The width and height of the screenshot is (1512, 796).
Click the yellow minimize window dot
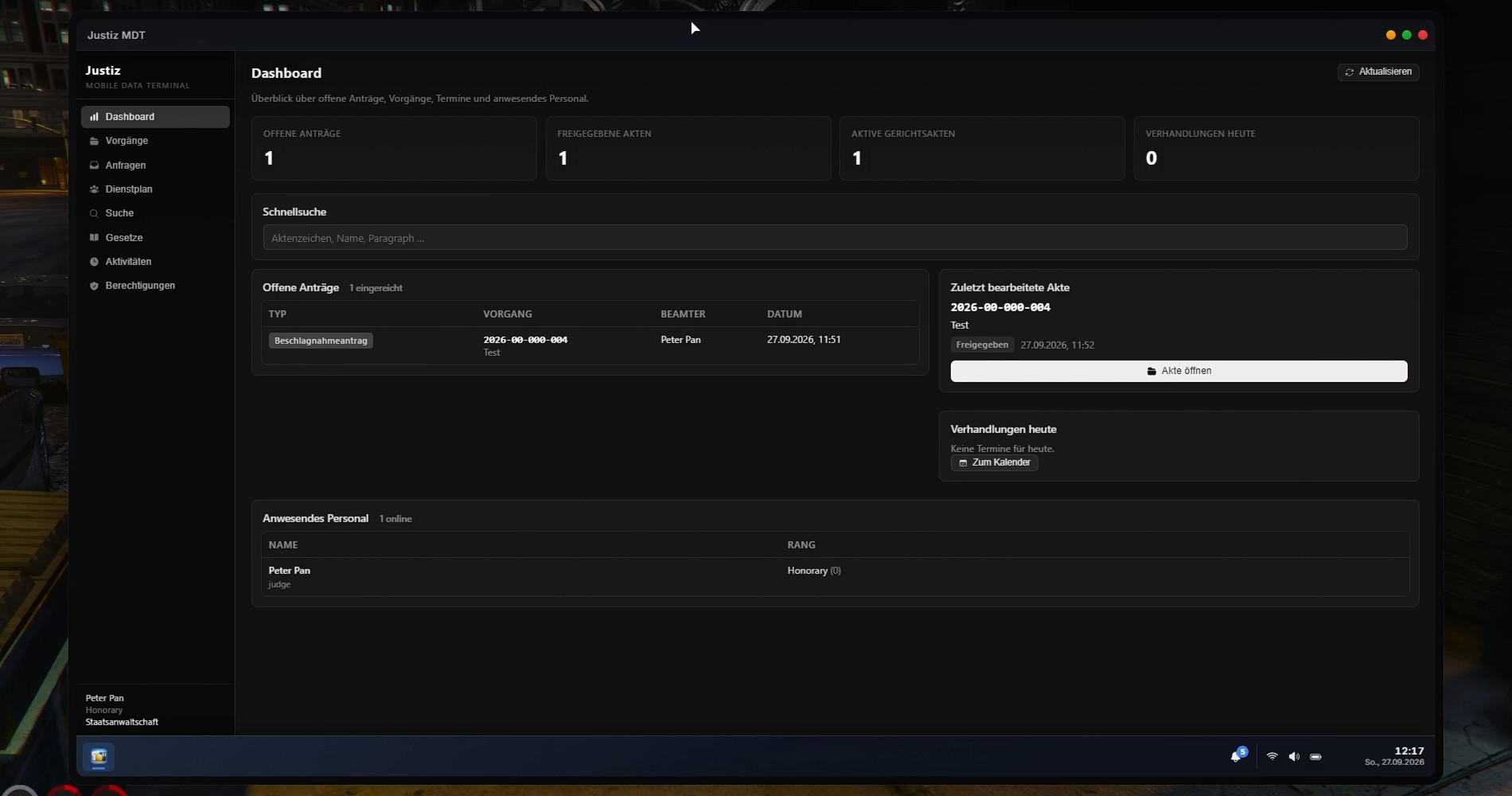click(1391, 35)
